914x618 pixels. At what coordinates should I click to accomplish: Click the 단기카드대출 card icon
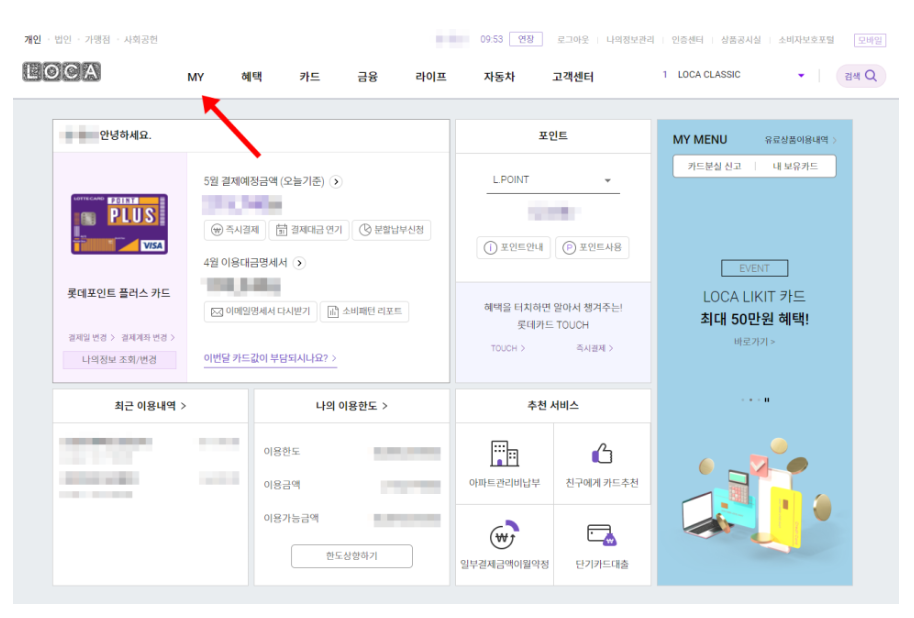pos(602,534)
